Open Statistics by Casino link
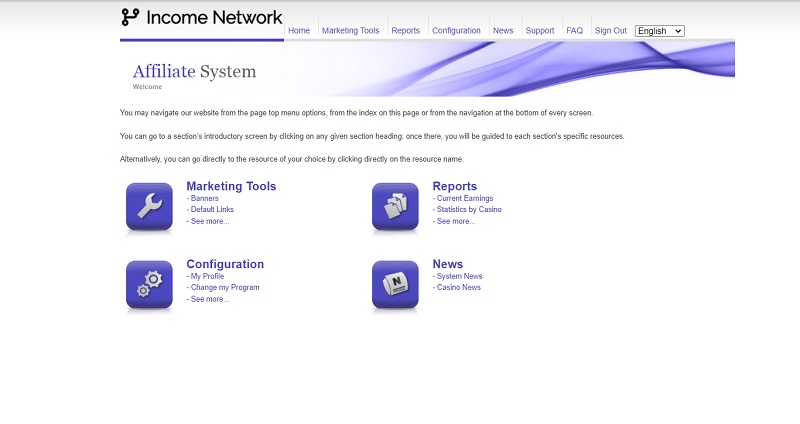This screenshot has height=424, width=800. (469, 210)
